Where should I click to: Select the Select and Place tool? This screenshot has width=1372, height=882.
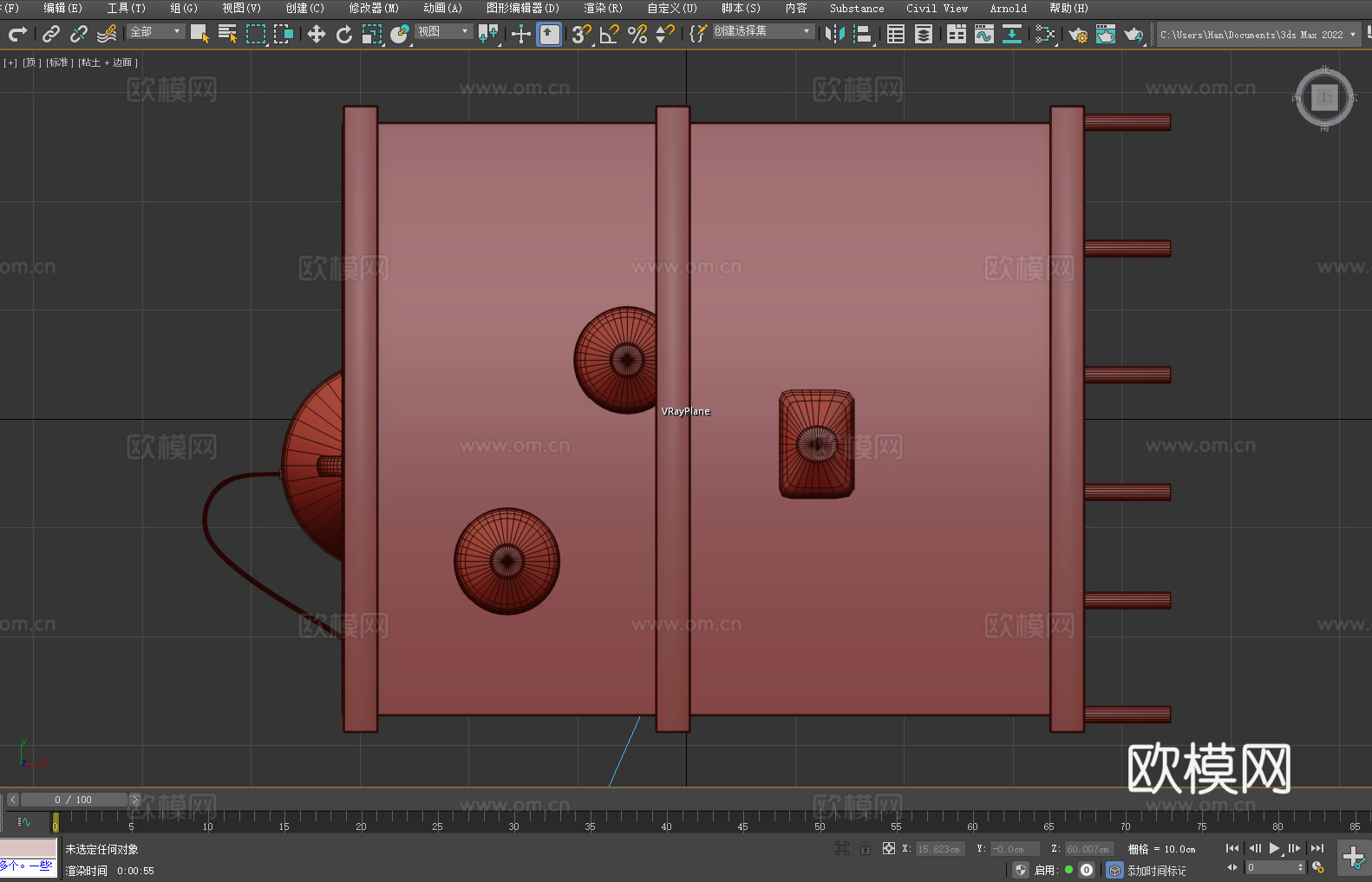[x=400, y=34]
